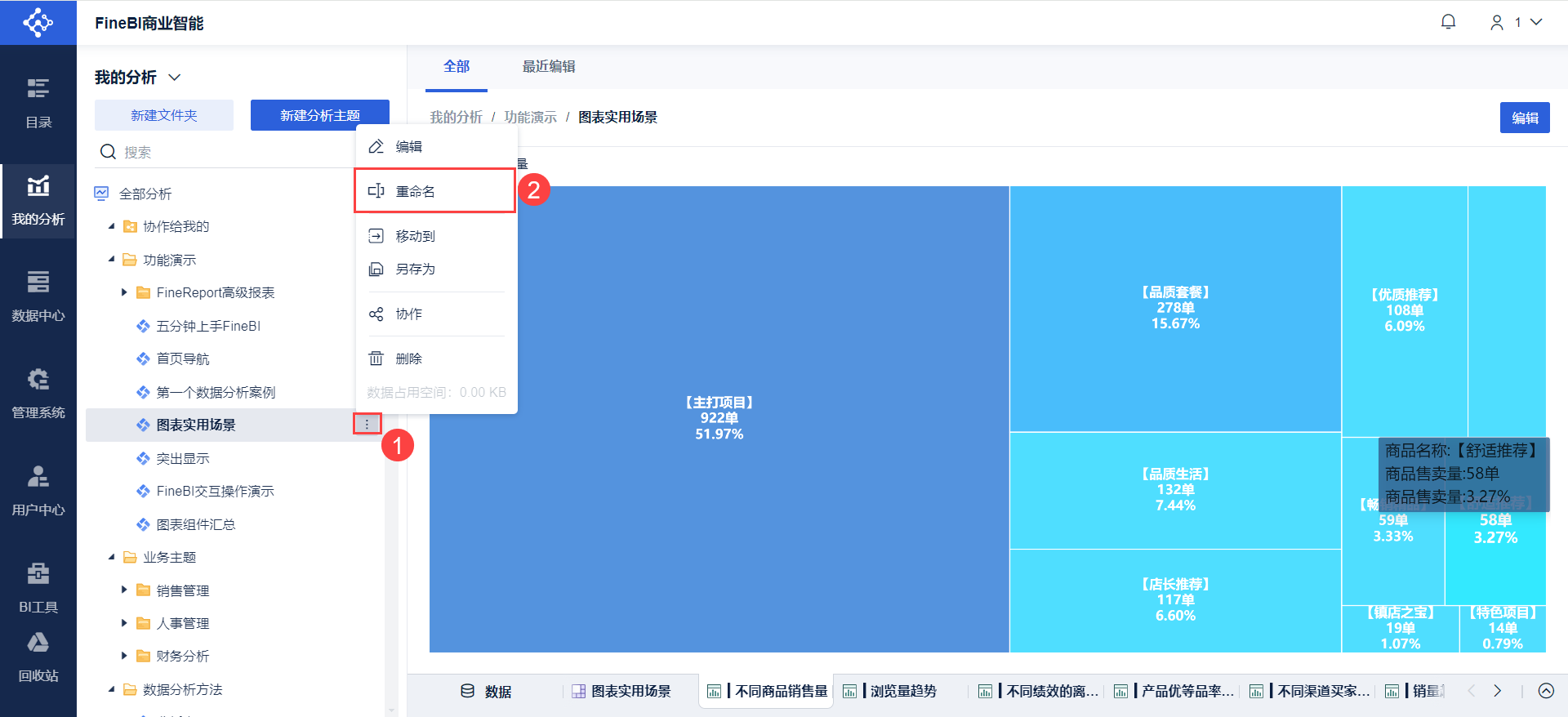Open the 回收站 recycle bin icon
This screenshot has height=717, width=1568.
coord(38,643)
